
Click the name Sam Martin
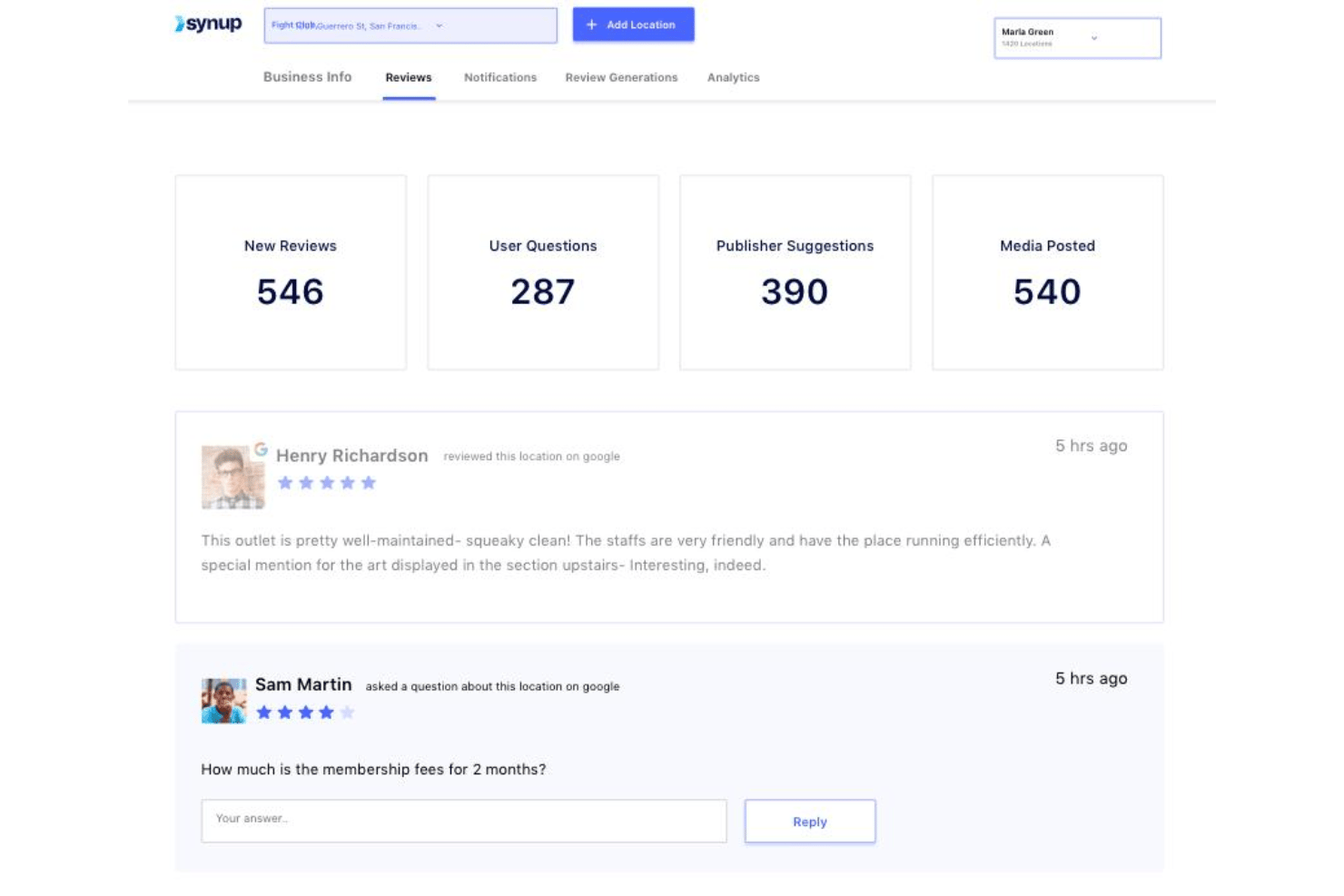coord(303,684)
